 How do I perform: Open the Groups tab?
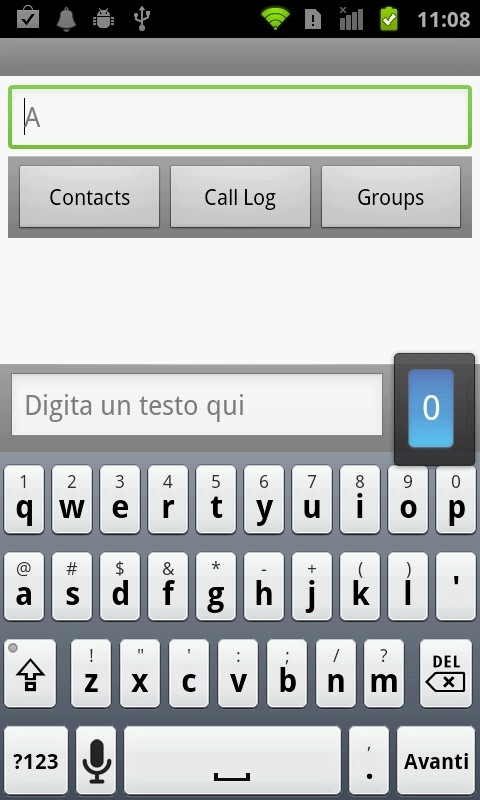click(x=391, y=197)
